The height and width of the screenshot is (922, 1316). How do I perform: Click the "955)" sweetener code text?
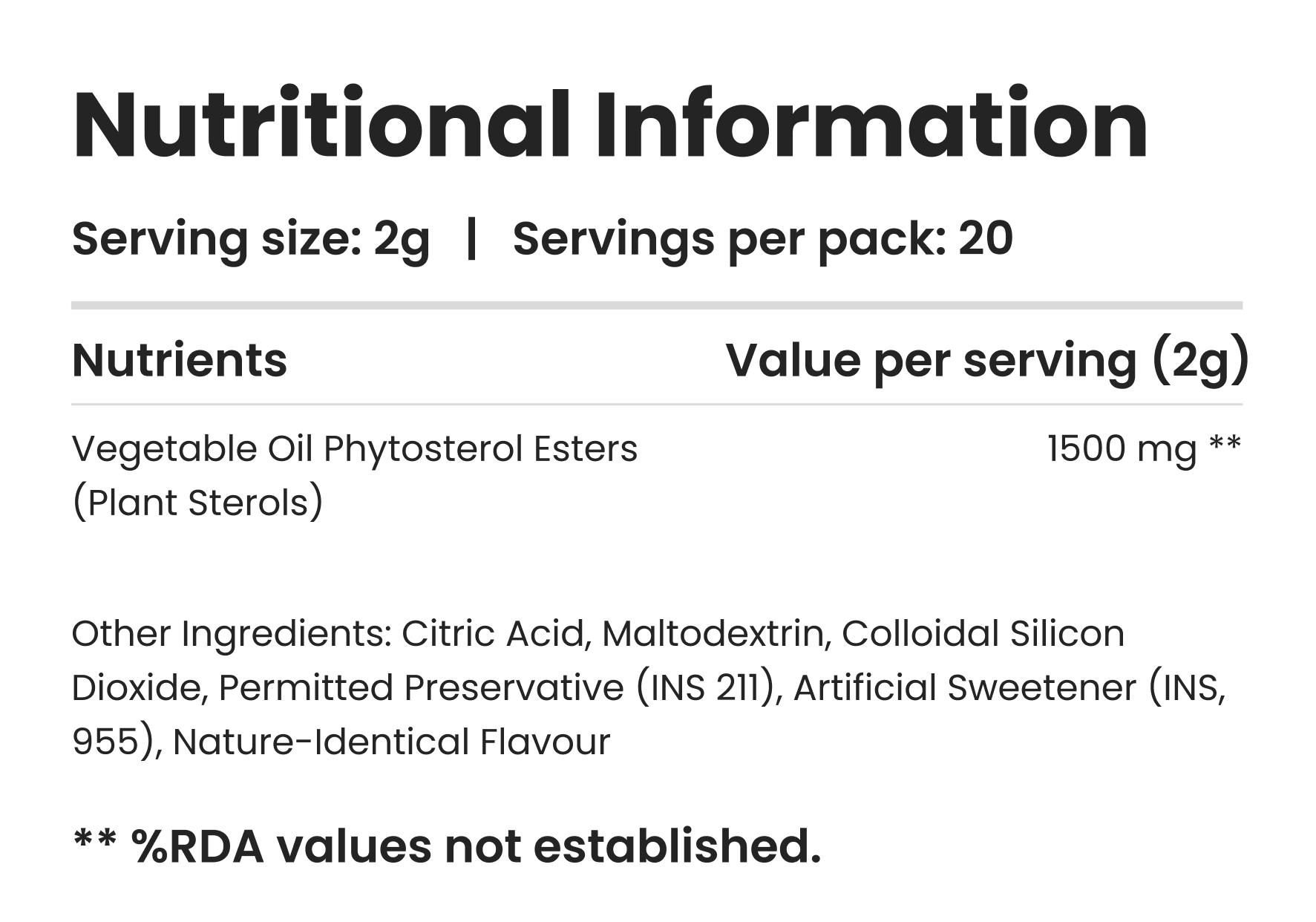(x=115, y=742)
